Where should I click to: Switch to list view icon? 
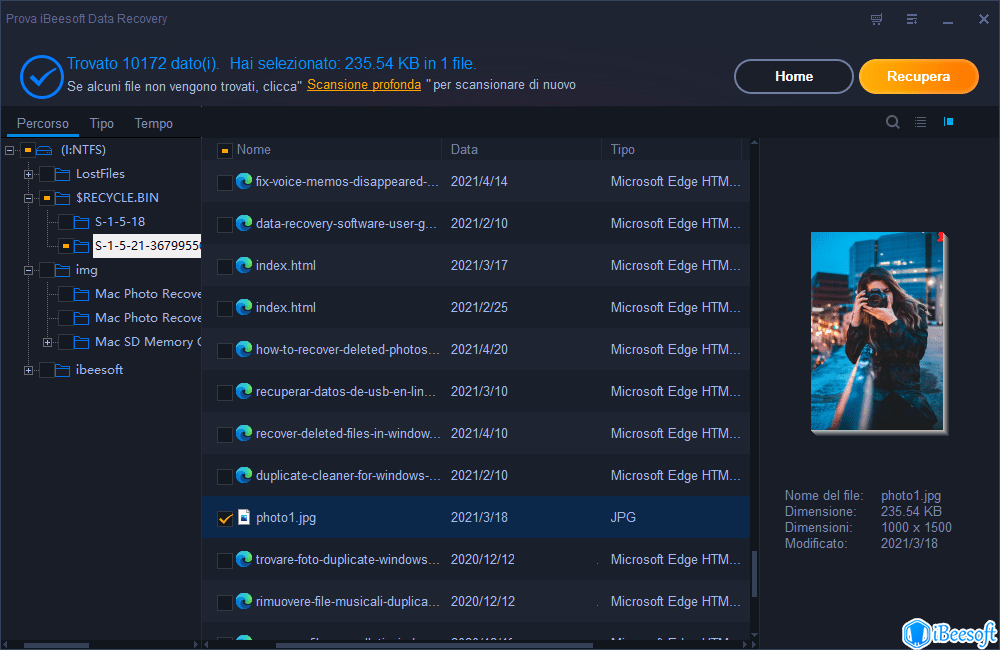[921, 122]
